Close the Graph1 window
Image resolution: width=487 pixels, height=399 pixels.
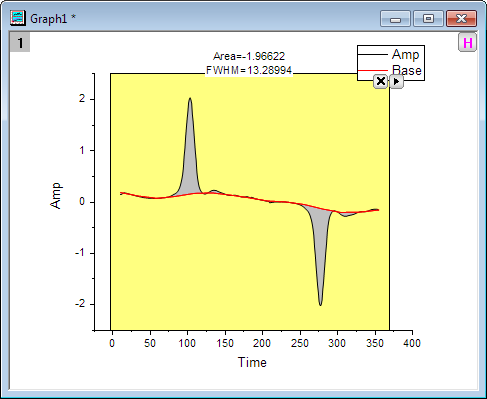(462, 19)
